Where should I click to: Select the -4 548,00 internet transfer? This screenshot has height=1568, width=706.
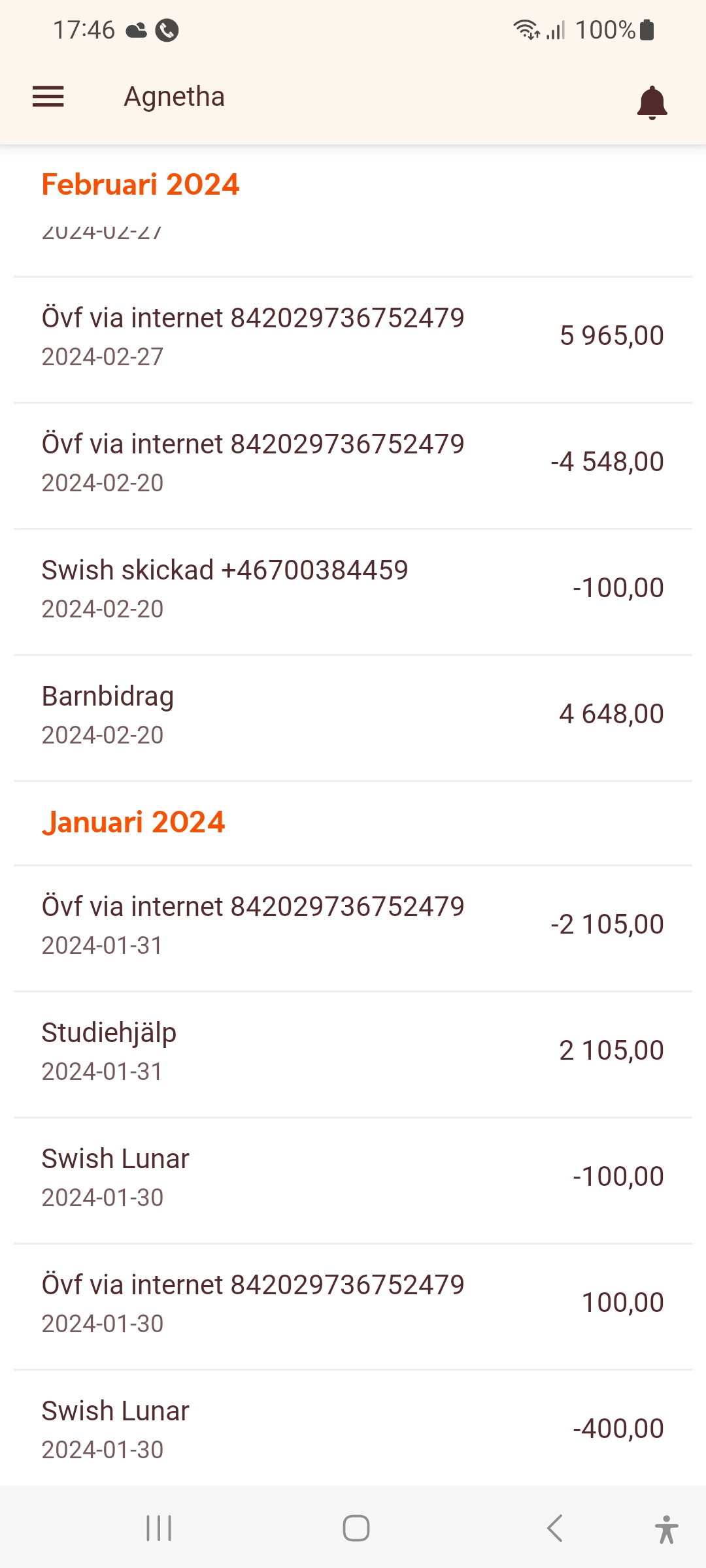[353, 463]
